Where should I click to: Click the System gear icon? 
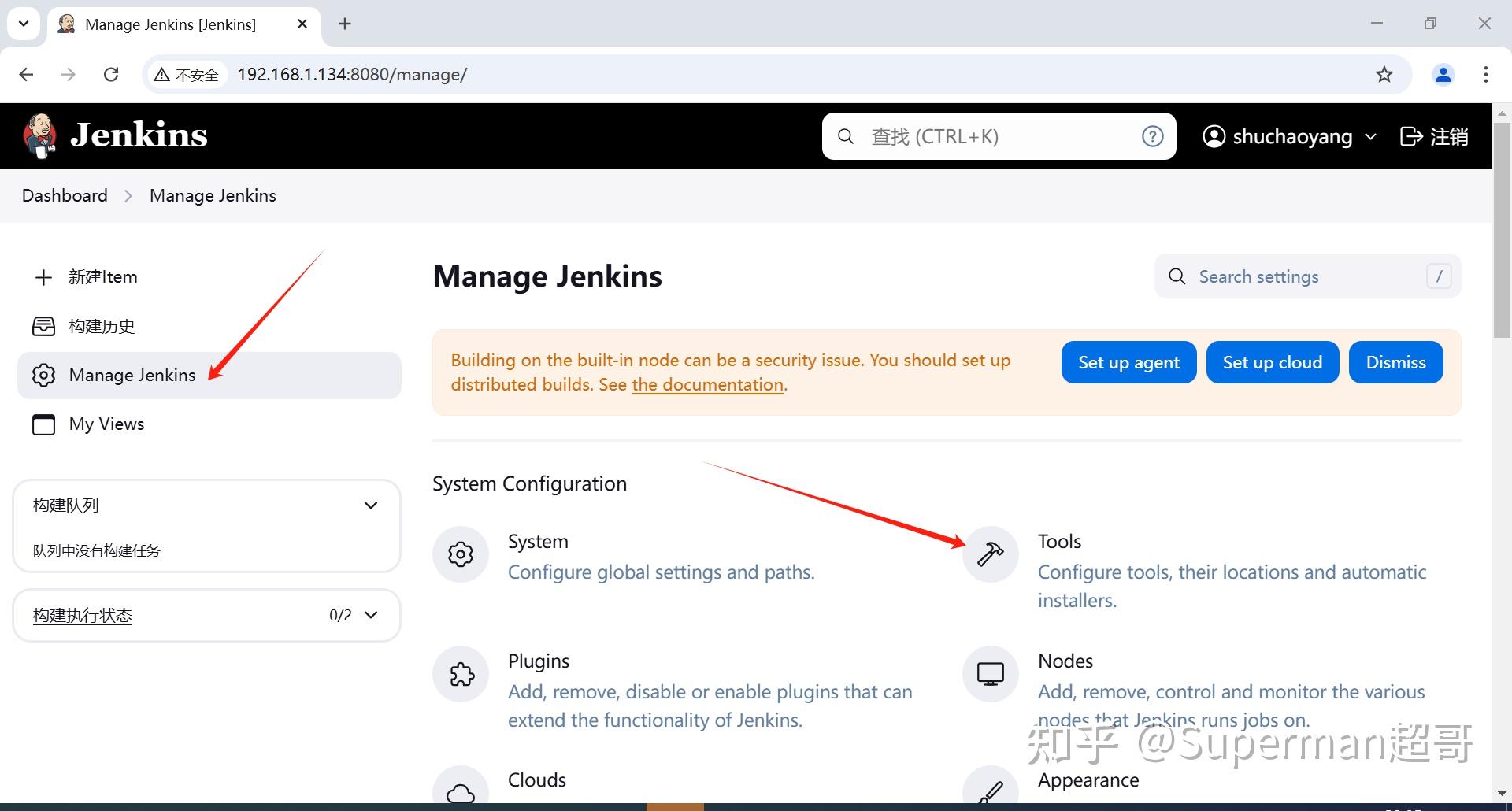click(461, 554)
